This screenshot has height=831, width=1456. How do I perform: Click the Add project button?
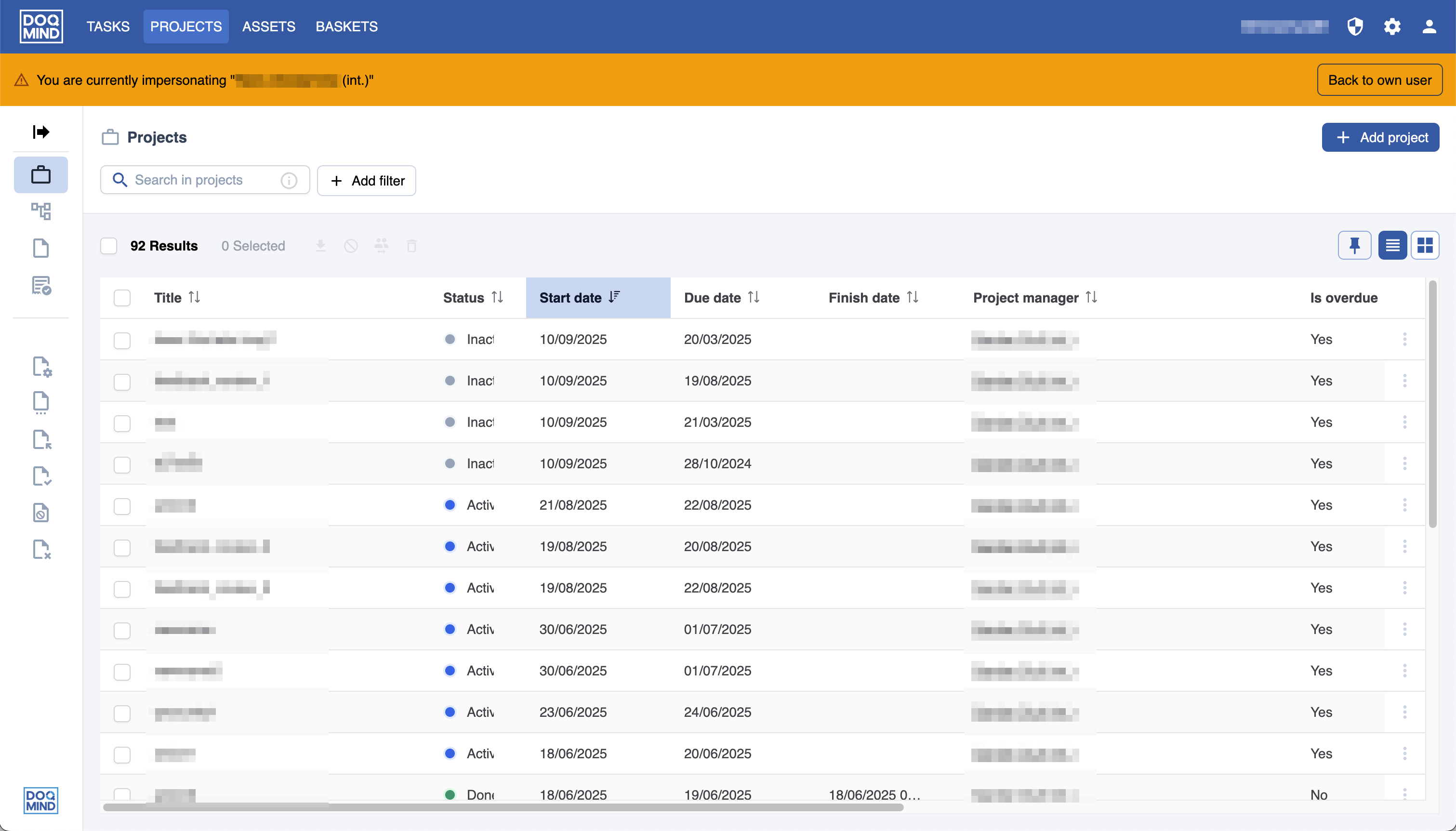click(1380, 137)
